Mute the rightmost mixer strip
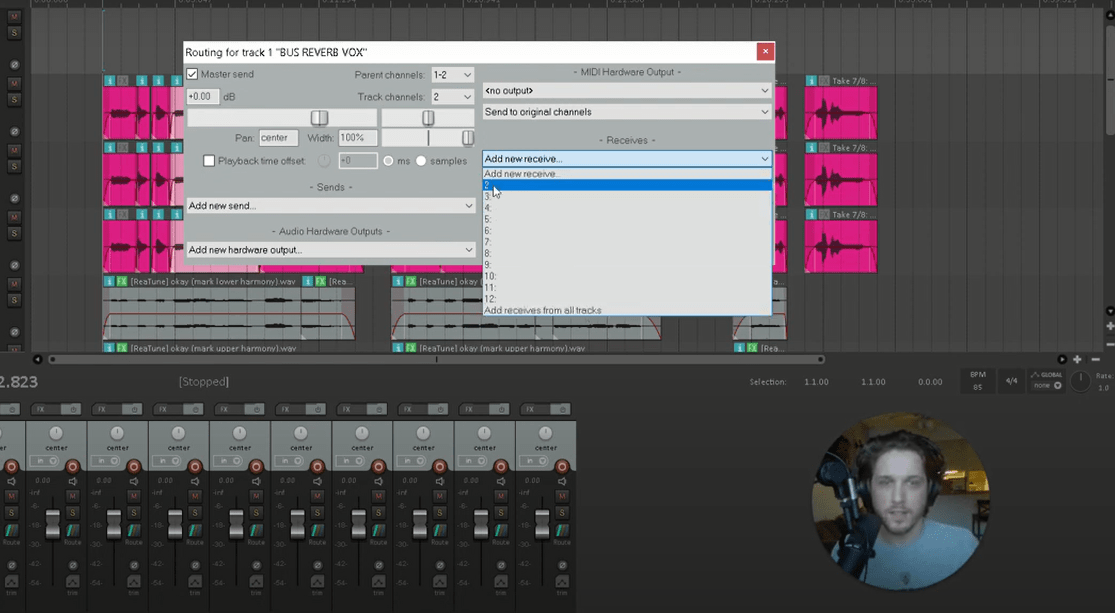This screenshot has height=613, width=1115. click(562, 496)
